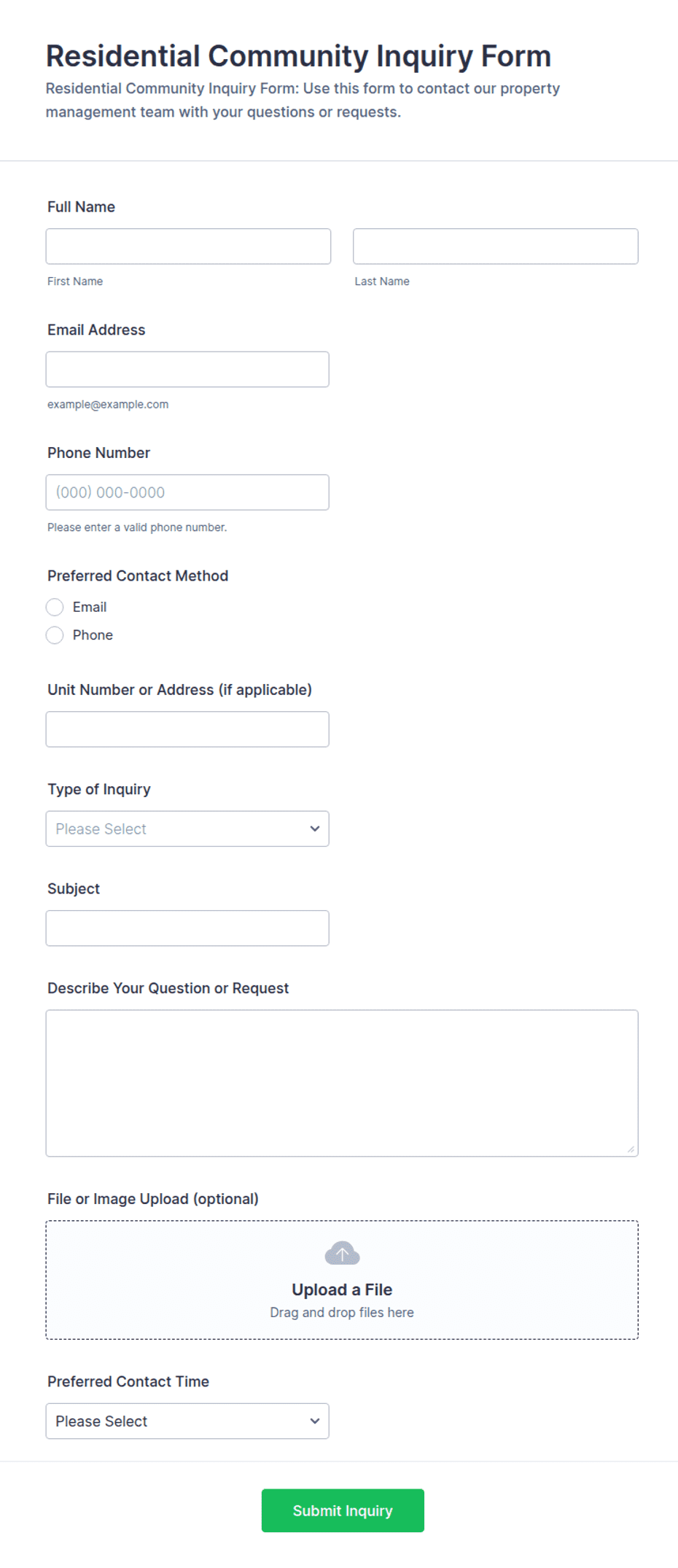
Task: Click the Email radio option label
Action: (90, 608)
